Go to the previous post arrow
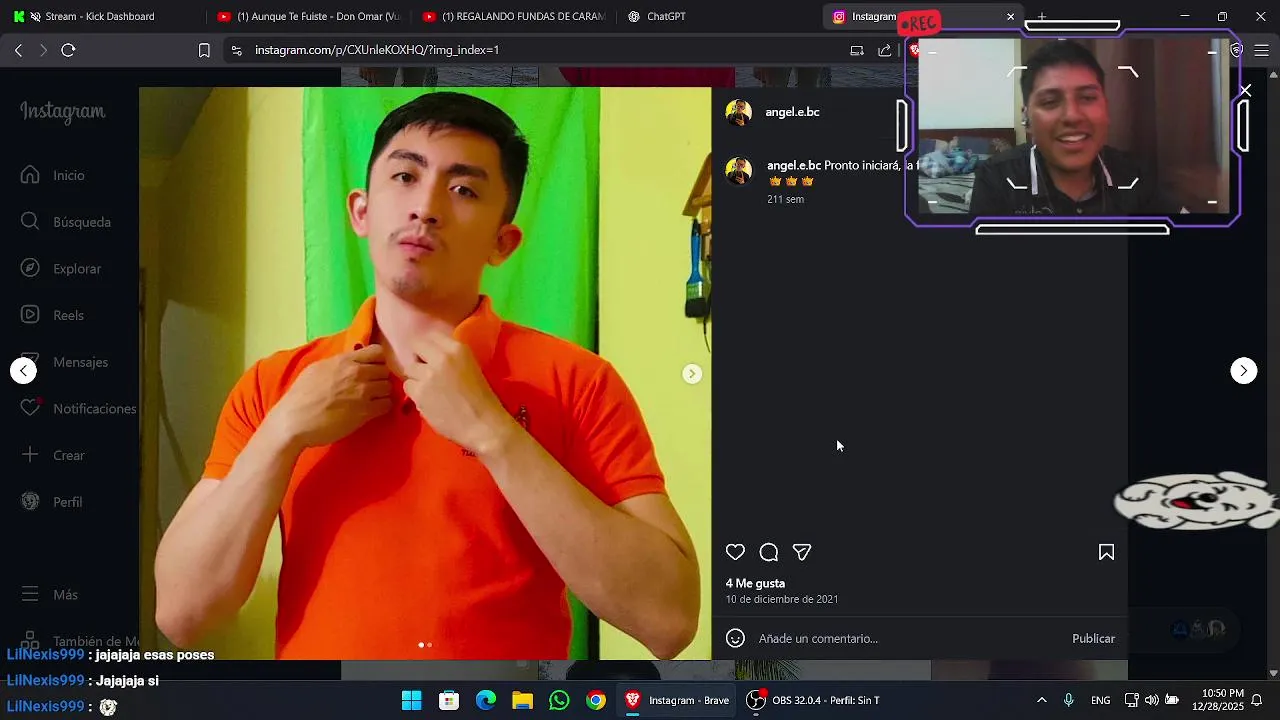 click(23, 371)
